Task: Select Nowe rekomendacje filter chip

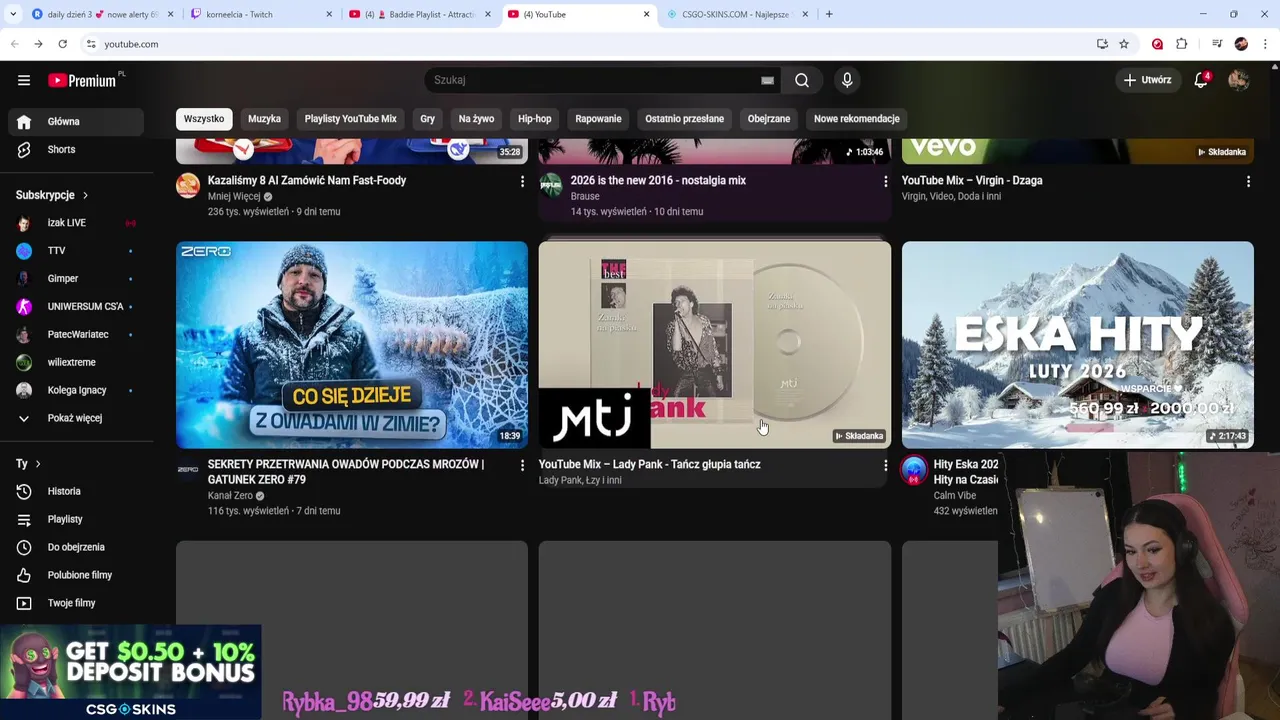Action: [857, 119]
